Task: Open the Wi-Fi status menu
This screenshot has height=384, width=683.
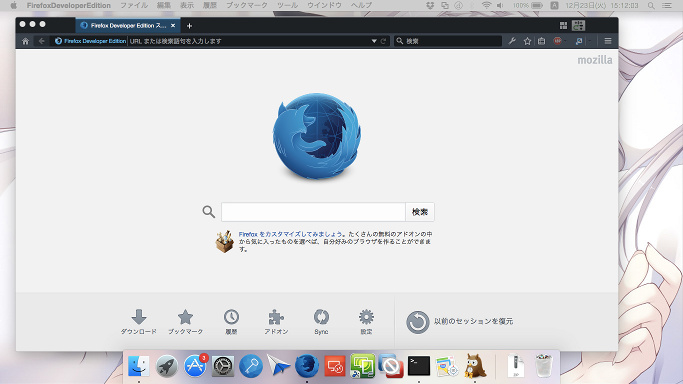Action: click(486, 5)
